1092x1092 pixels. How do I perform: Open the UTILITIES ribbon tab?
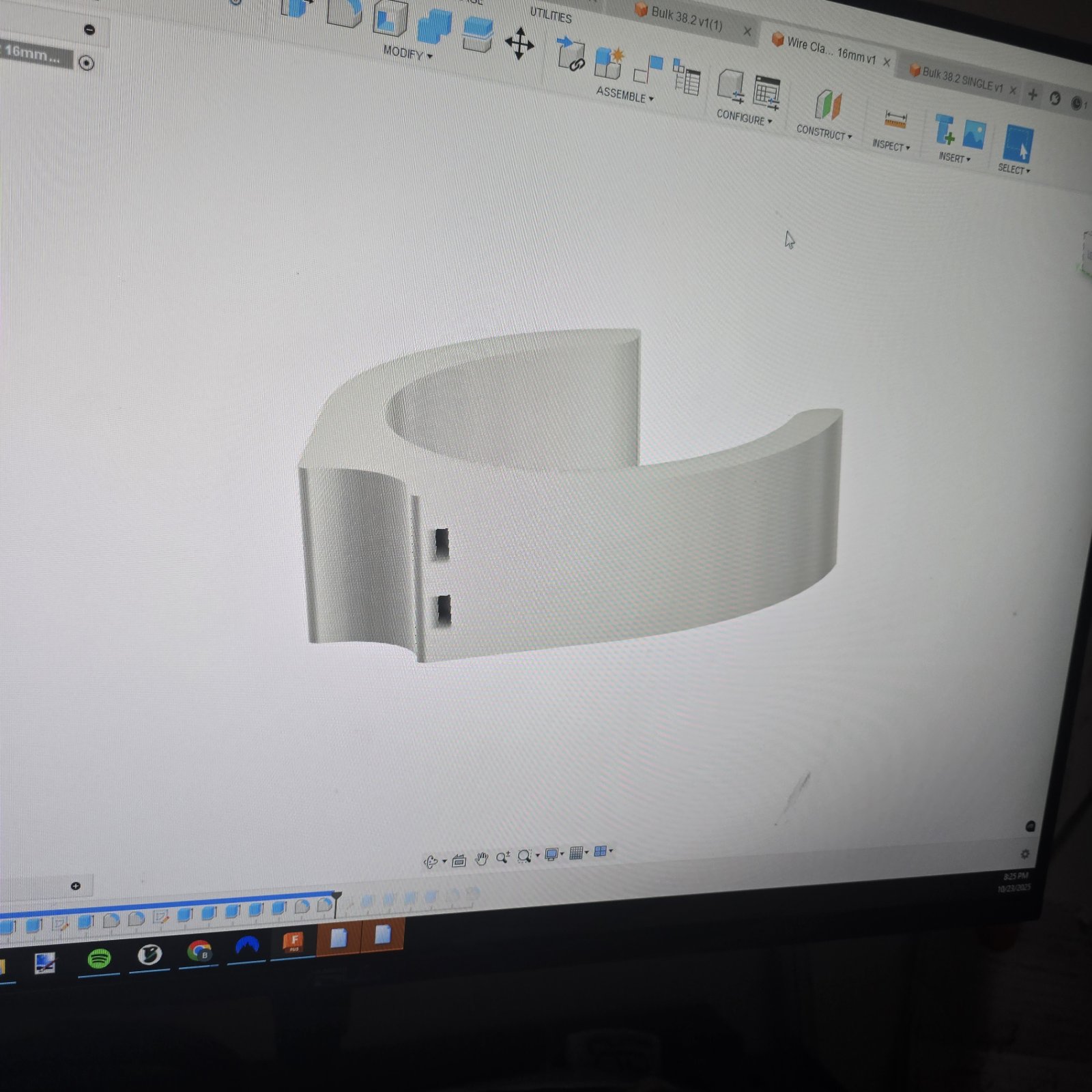click(x=551, y=14)
